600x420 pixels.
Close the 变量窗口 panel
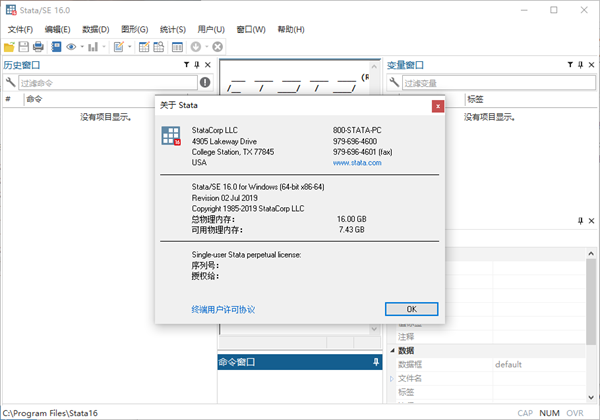point(592,65)
